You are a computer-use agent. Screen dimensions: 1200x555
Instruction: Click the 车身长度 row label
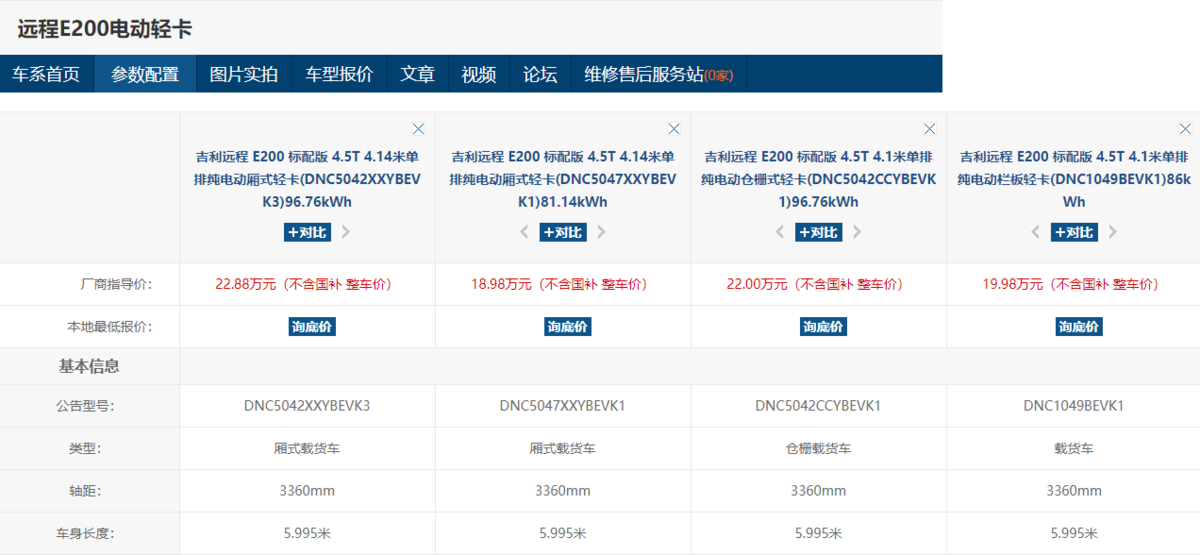pos(84,533)
